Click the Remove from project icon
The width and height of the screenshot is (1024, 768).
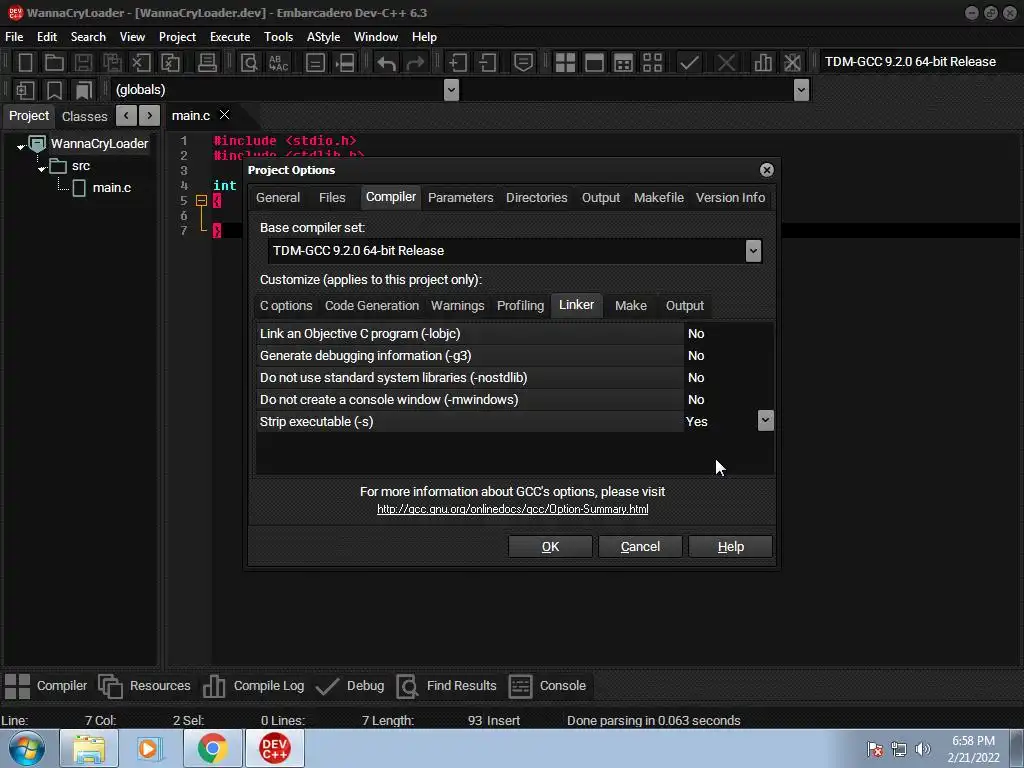pos(487,63)
